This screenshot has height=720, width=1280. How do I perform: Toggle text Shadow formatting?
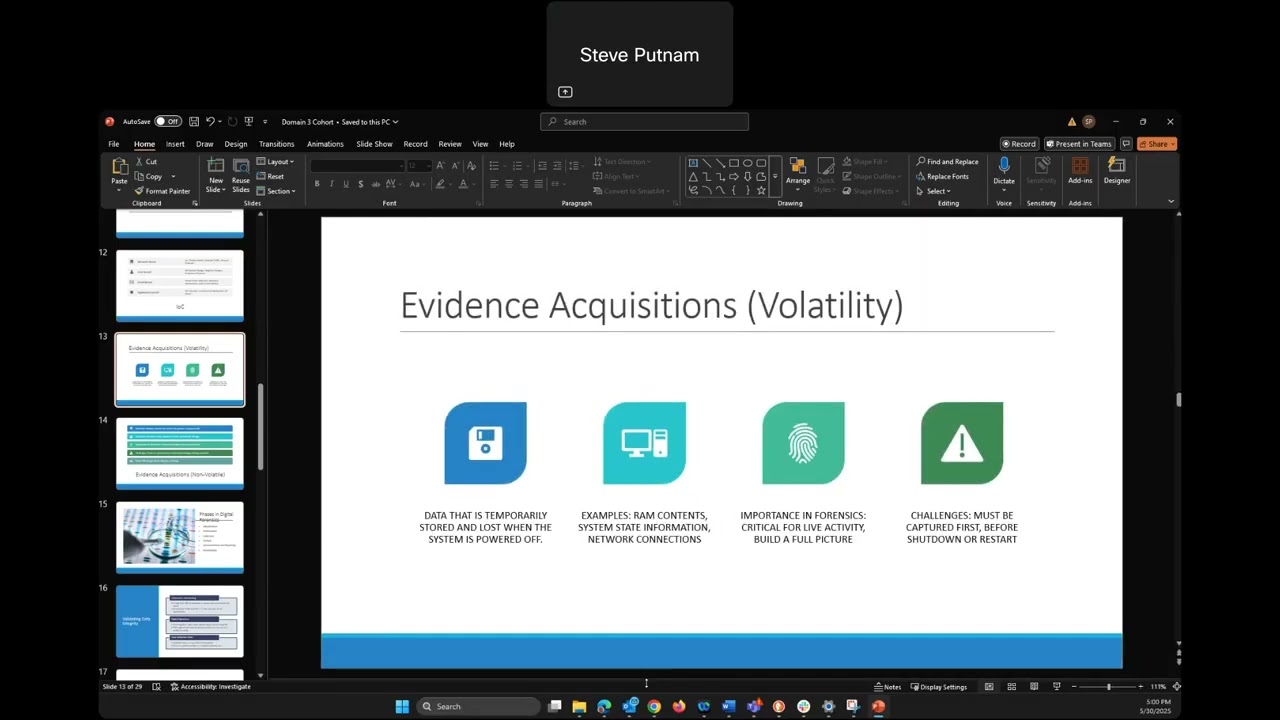click(361, 184)
